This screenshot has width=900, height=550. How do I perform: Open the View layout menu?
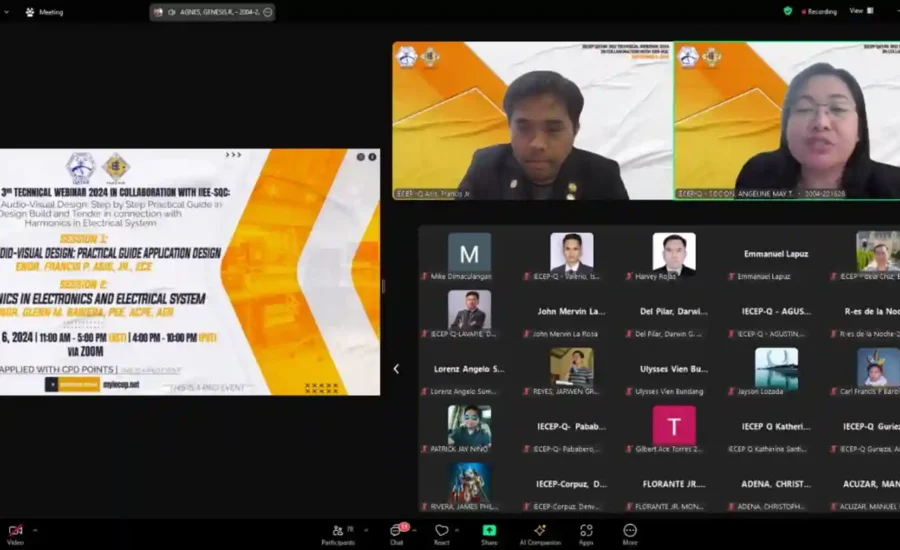(x=860, y=11)
